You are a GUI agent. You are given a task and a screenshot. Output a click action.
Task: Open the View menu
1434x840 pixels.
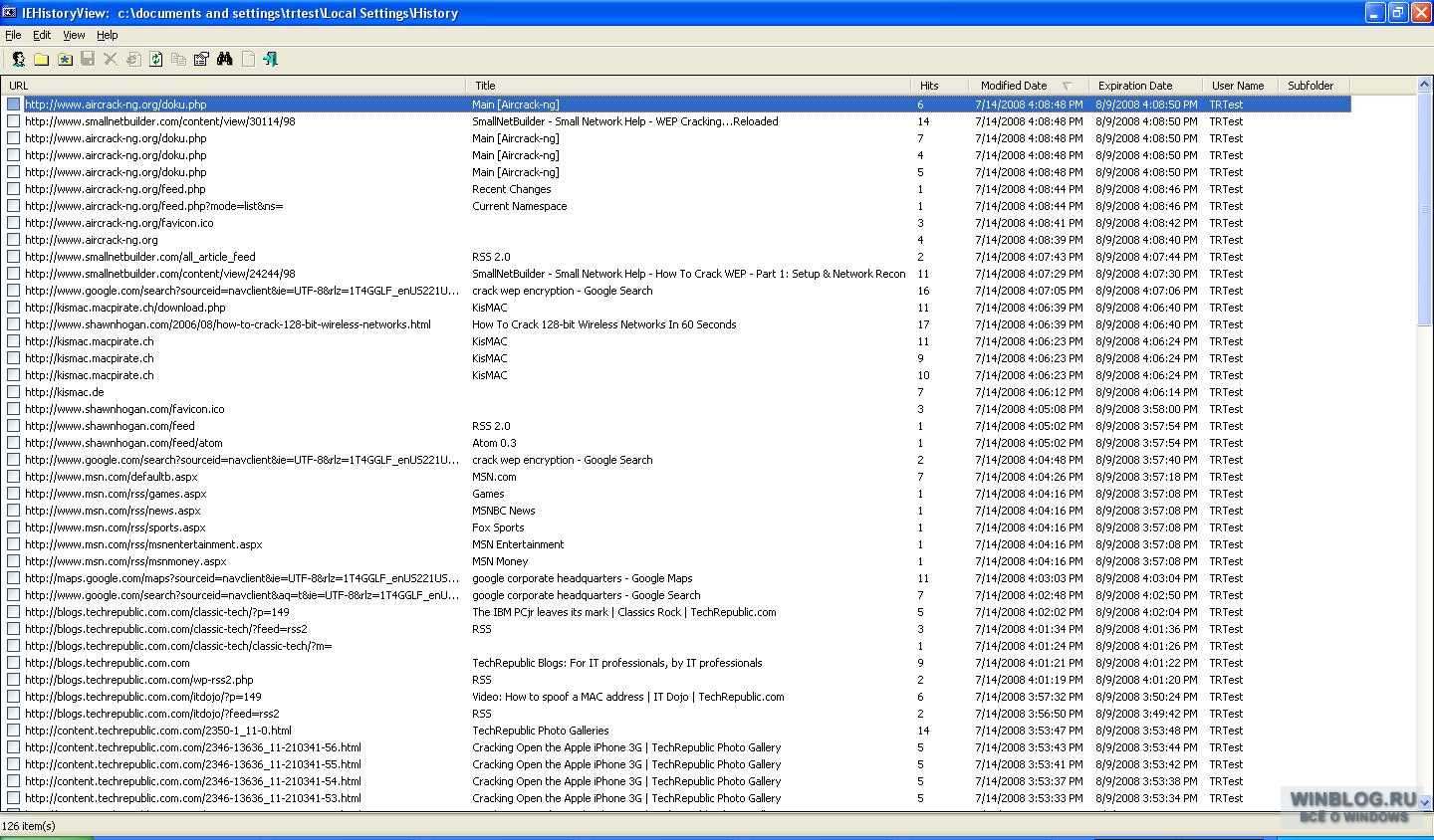click(74, 35)
